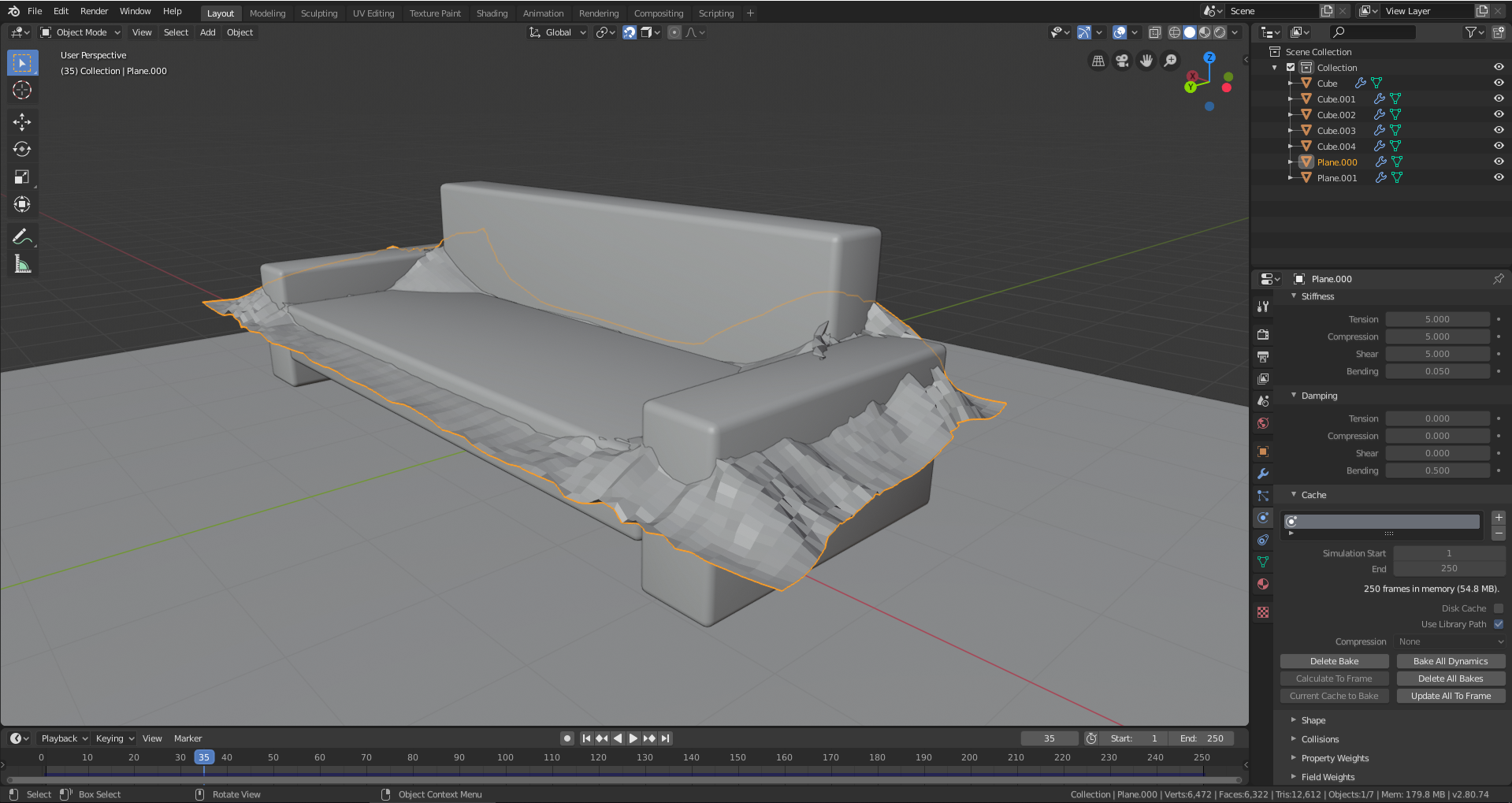Open the Render menu
The width and height of the screenshot is (1512, 803).
click(94, 11)
